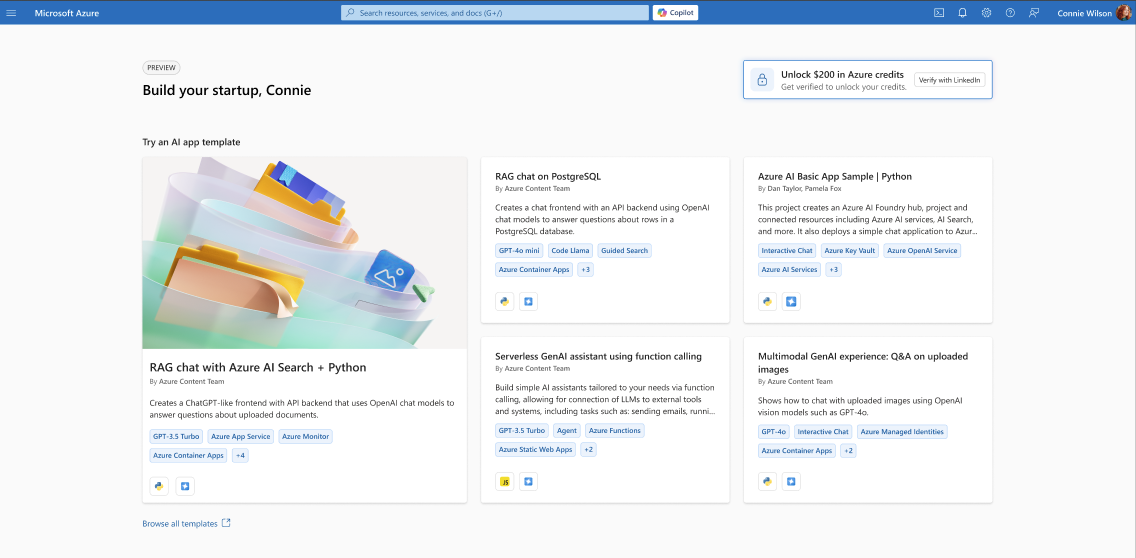Click the JS icon on Serverless GenAI assistant card
The width and height of the screenshot is (1136, 558).
click(x=505, y=481)
